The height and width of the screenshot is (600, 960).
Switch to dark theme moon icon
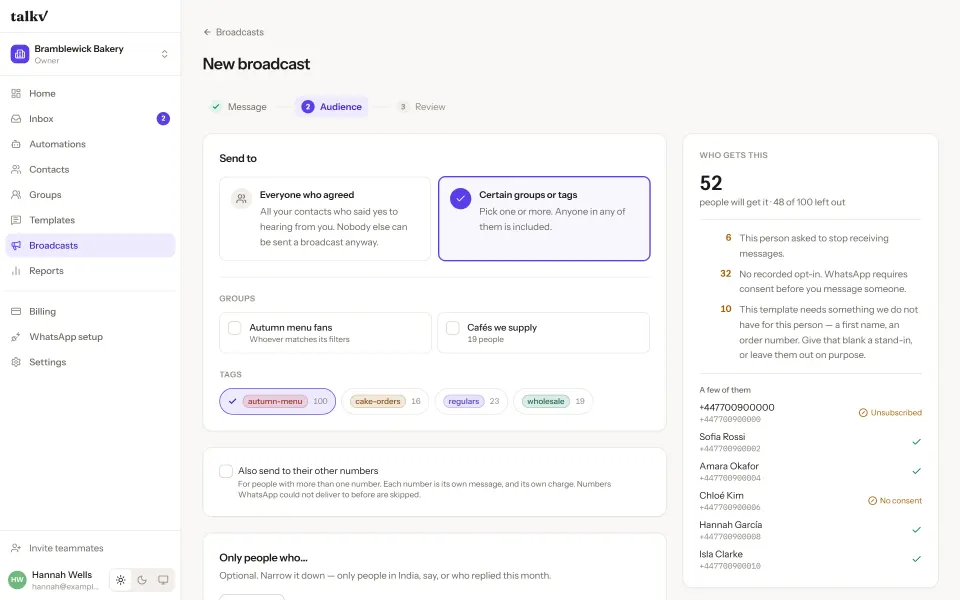142,580
